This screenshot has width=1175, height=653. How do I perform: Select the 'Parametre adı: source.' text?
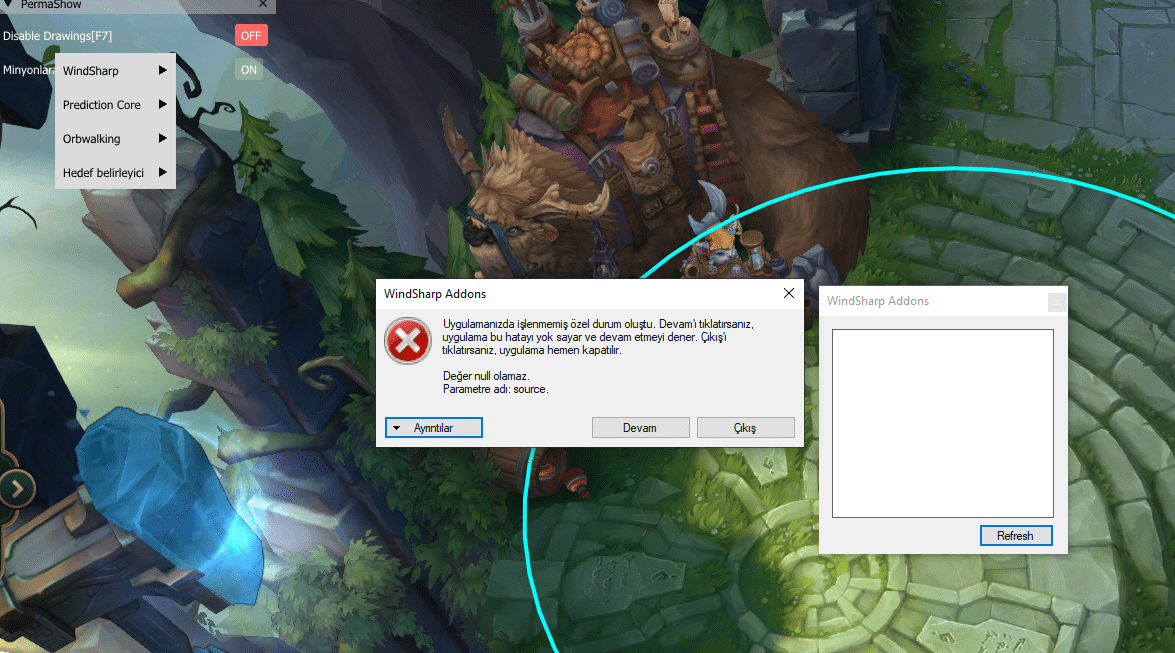click(495, 389)
